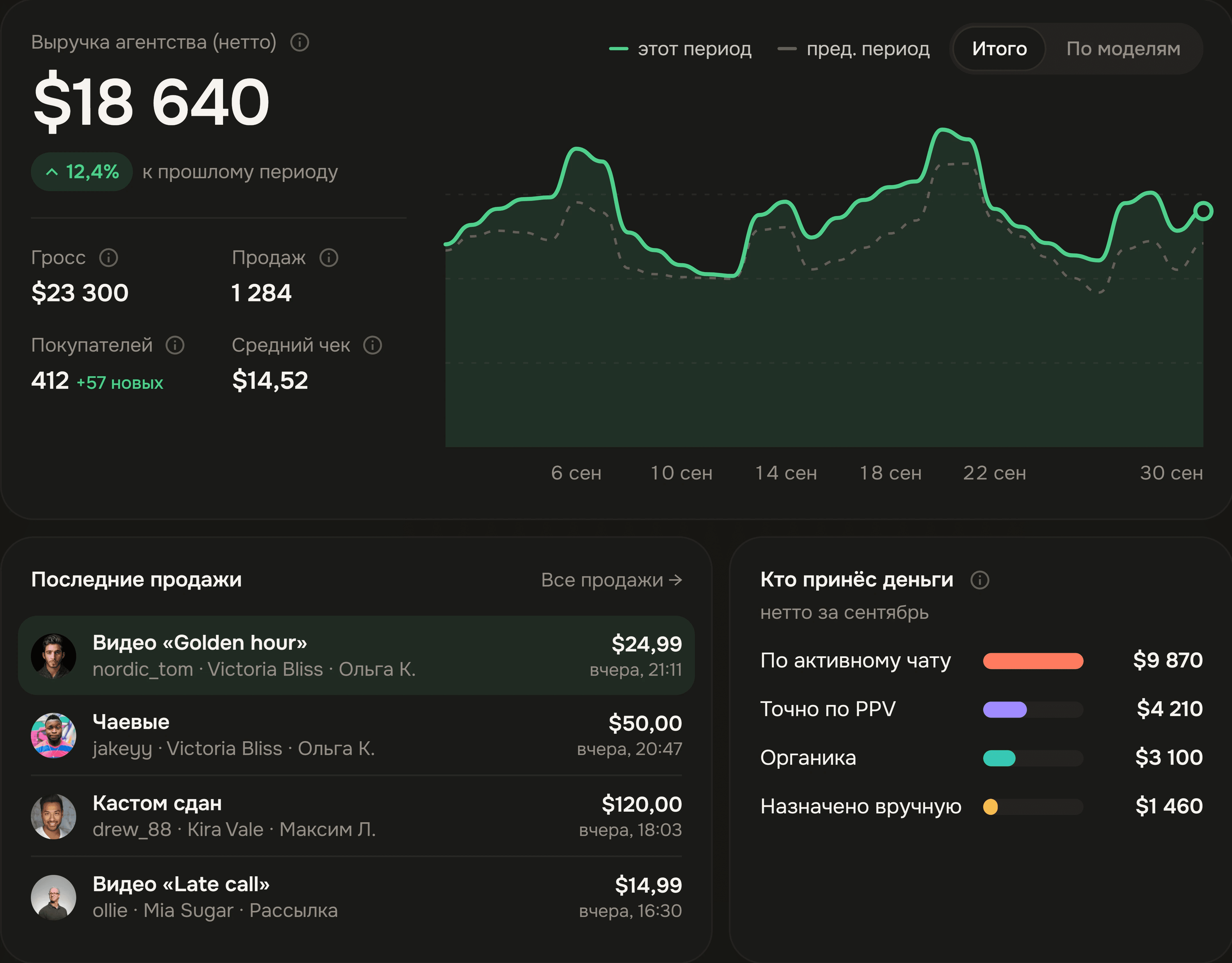Open the Гросс info tooltip icon
Screen dimensions: 1232x963
(109, 258)
